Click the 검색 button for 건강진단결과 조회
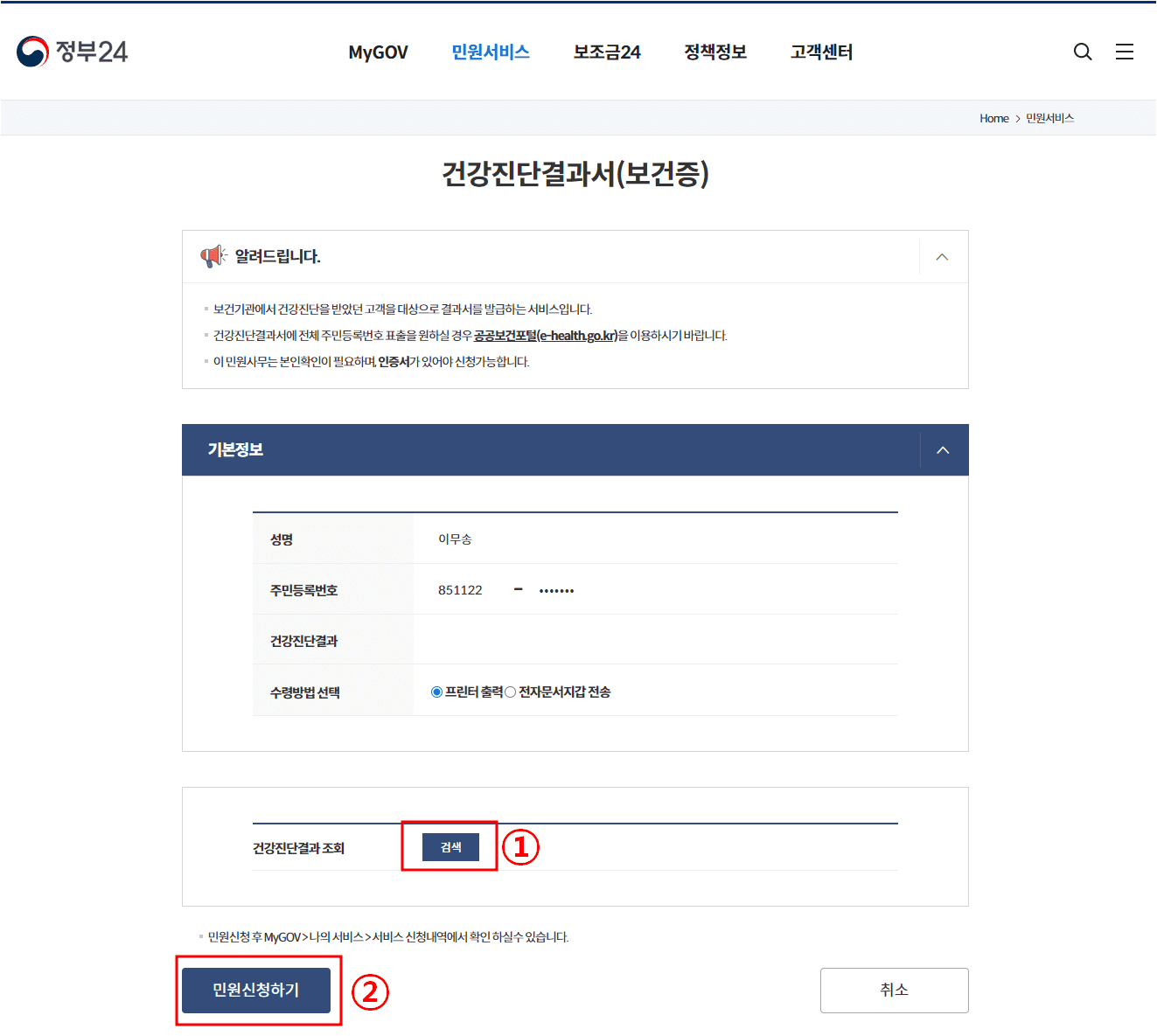The image size is (1157, 1036). 450,846
